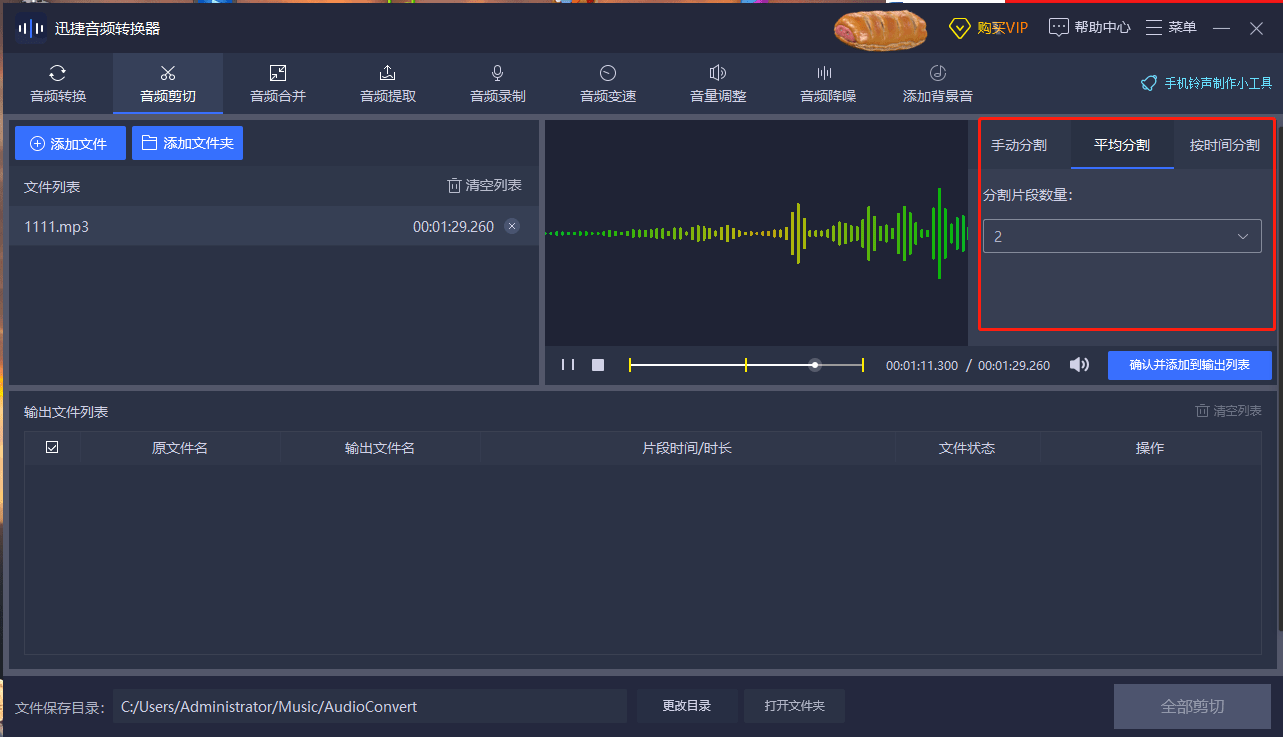
Task: Select the 1111.mp3 file row
Action: [274, 226]
